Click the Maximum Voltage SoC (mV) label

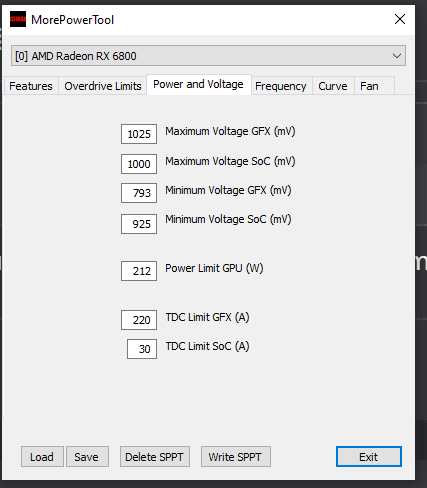point(230,161)
